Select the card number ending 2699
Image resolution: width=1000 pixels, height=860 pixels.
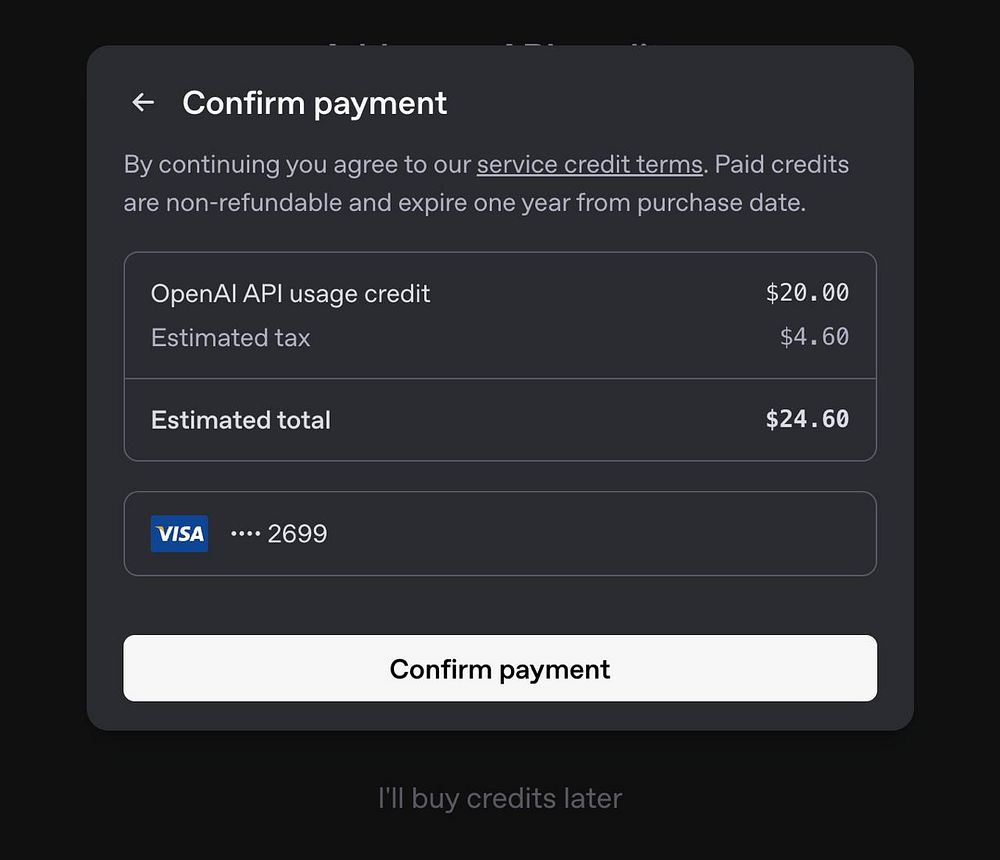(x=297, y=534)
